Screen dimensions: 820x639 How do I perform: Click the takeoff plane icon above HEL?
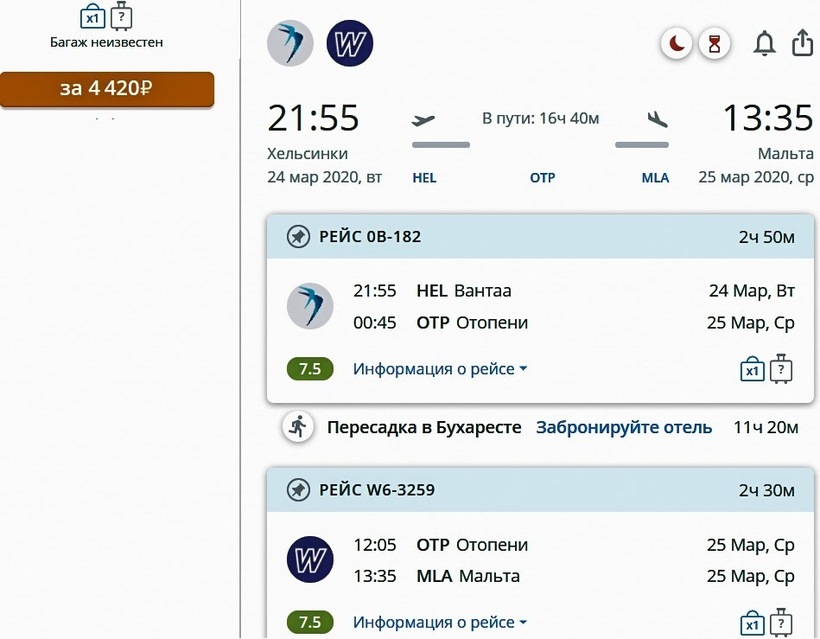[x=423, y=120]
